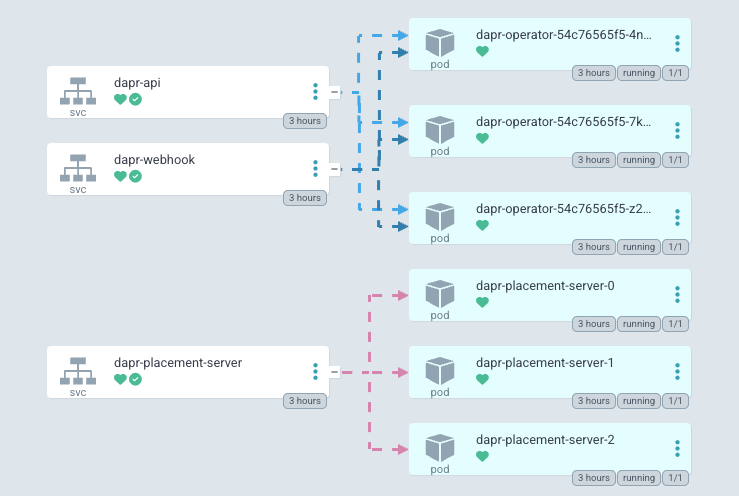This screenshot has height=496, width=739.
Task: Click the dapr-webhook service icon
Action: tap(78, 165)
